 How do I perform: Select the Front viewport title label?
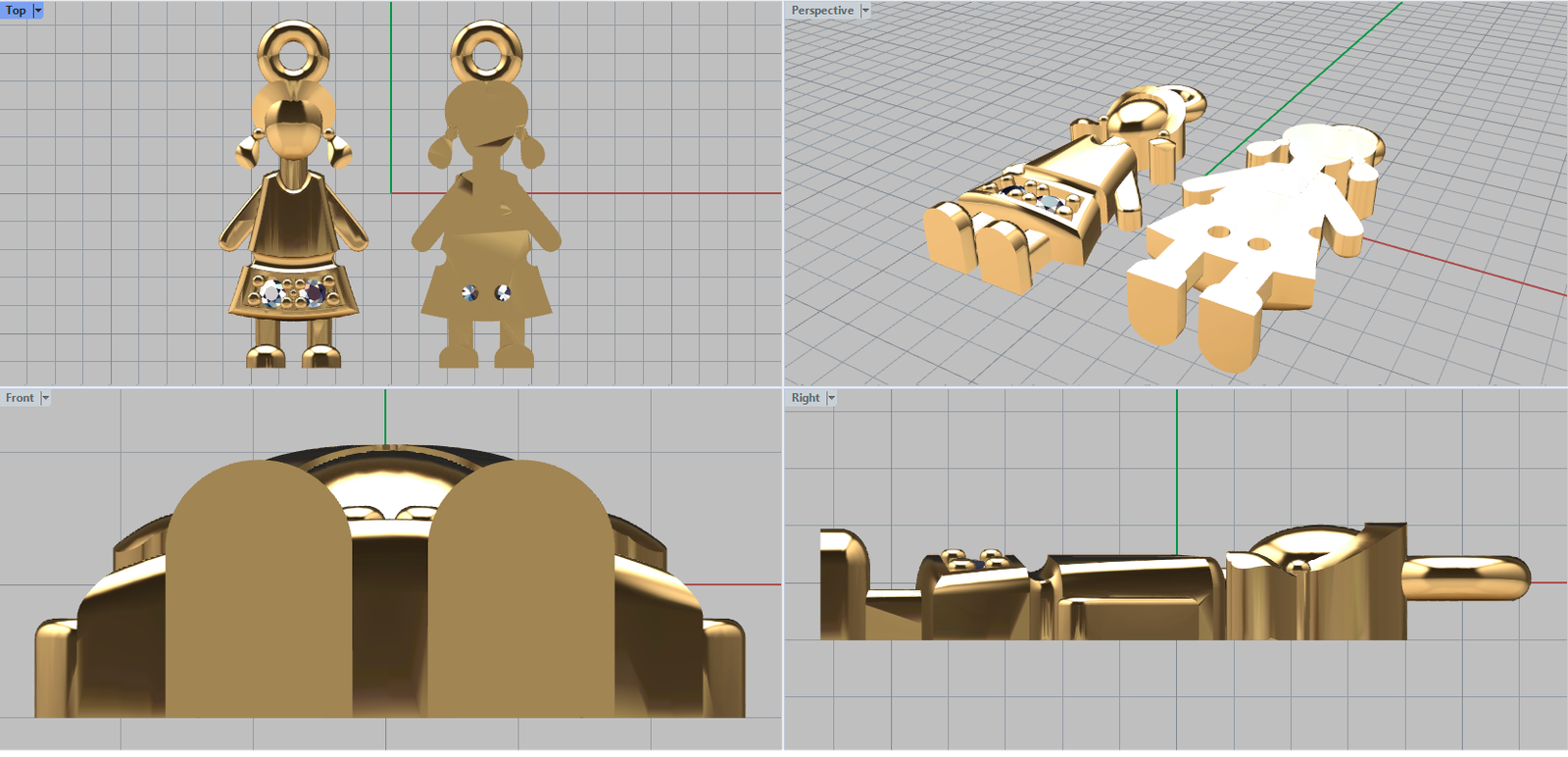(20, 398)
